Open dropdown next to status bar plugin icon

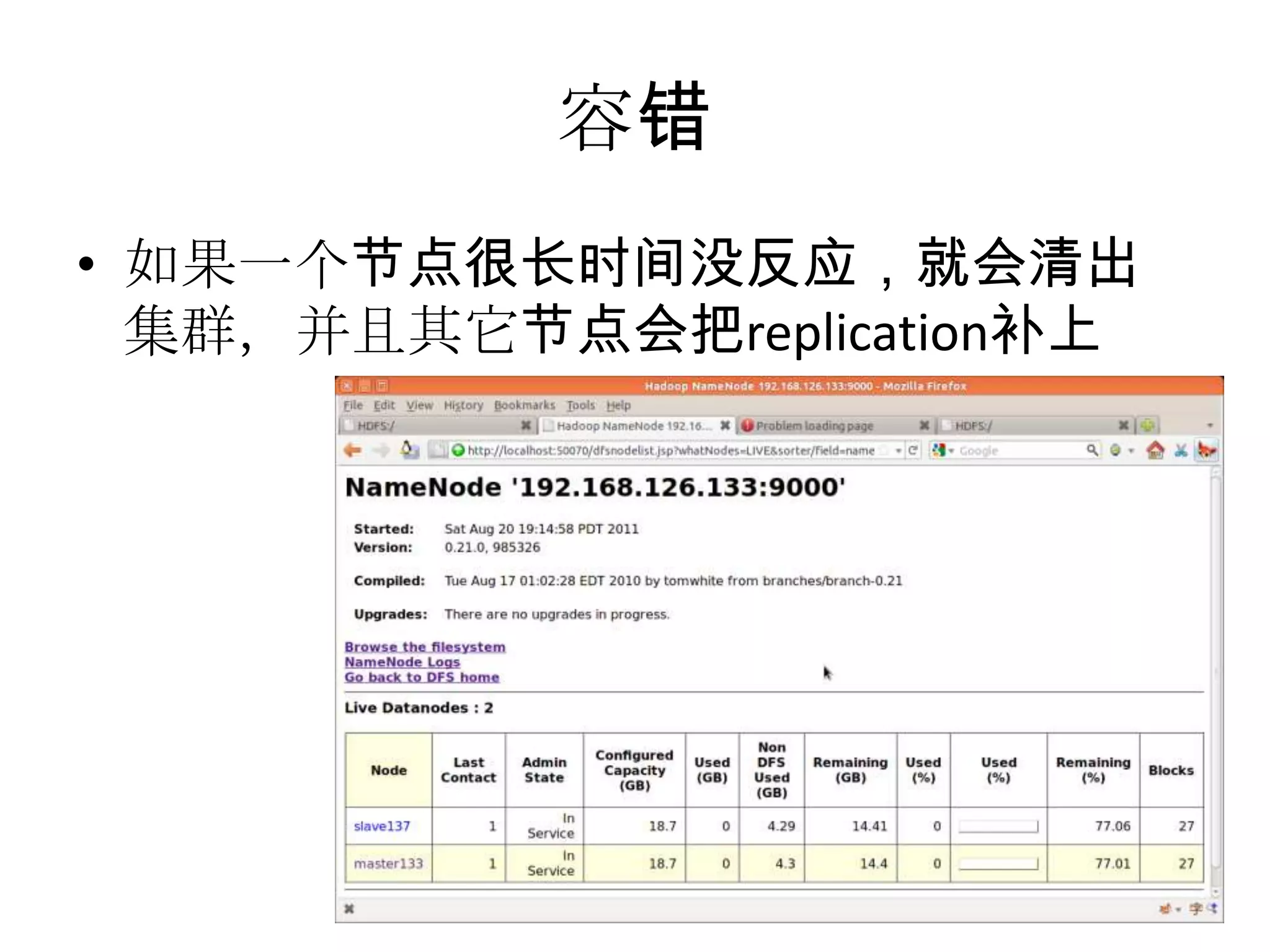tap(1178, 909)
